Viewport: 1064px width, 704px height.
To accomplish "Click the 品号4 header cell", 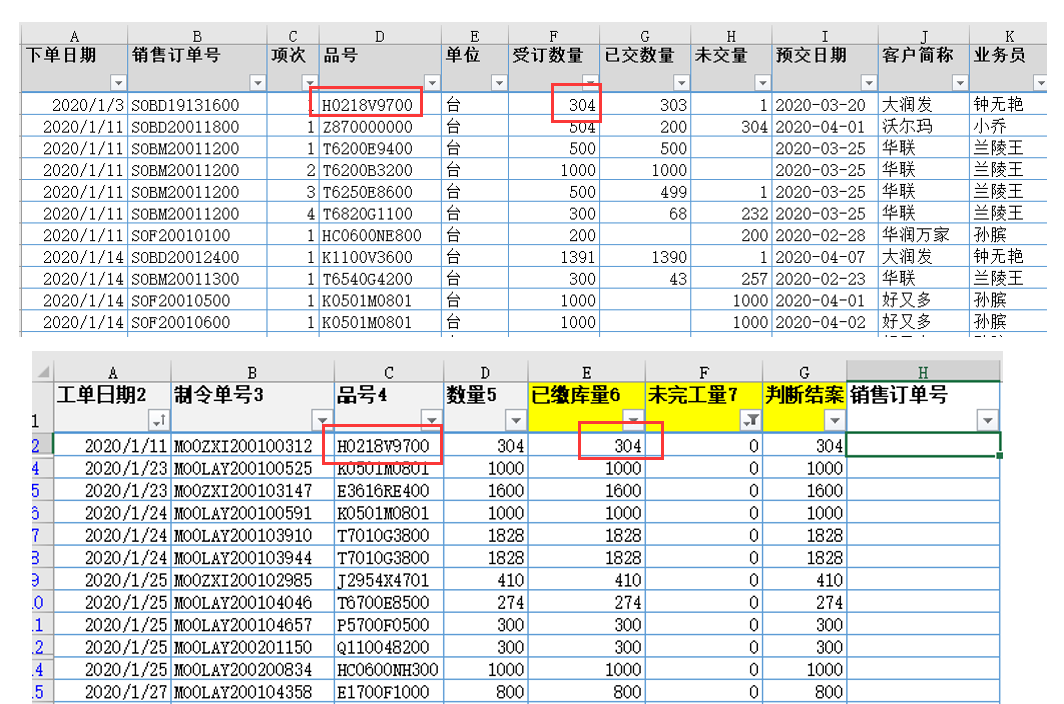I will [x=389, y=406].
